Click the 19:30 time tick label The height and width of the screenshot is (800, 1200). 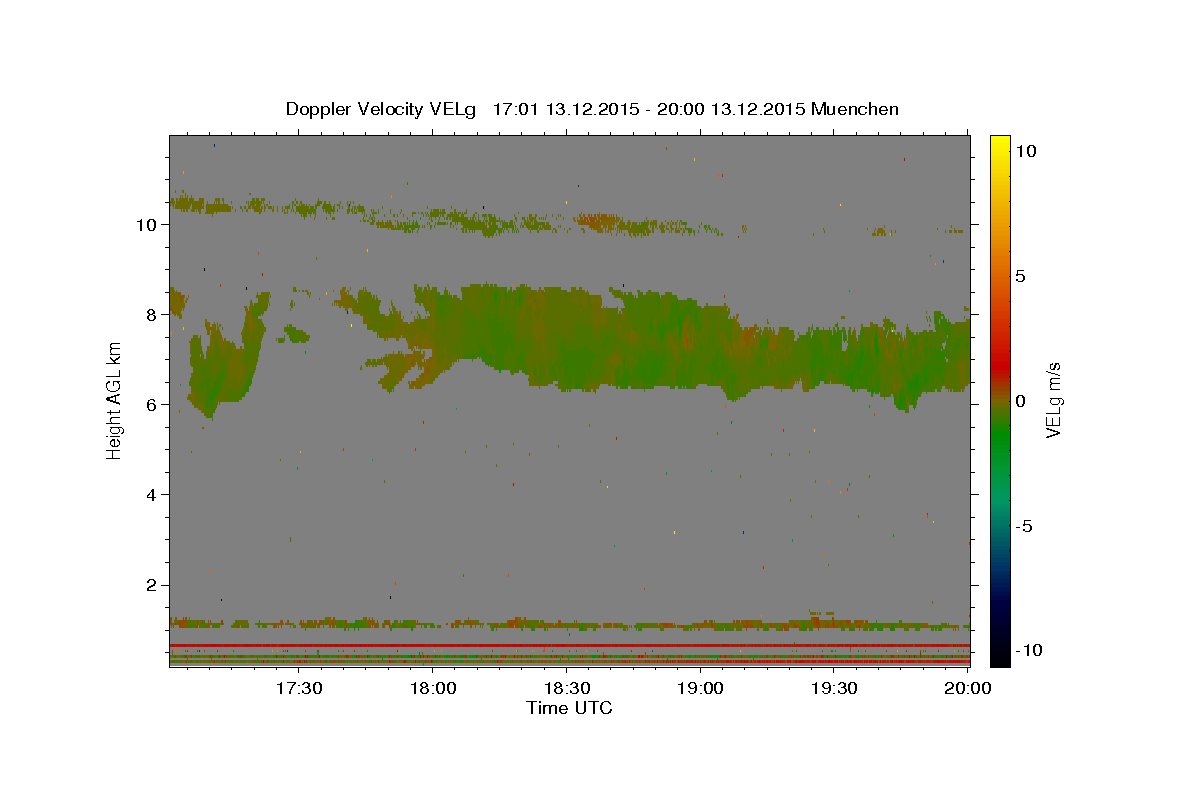834,688
